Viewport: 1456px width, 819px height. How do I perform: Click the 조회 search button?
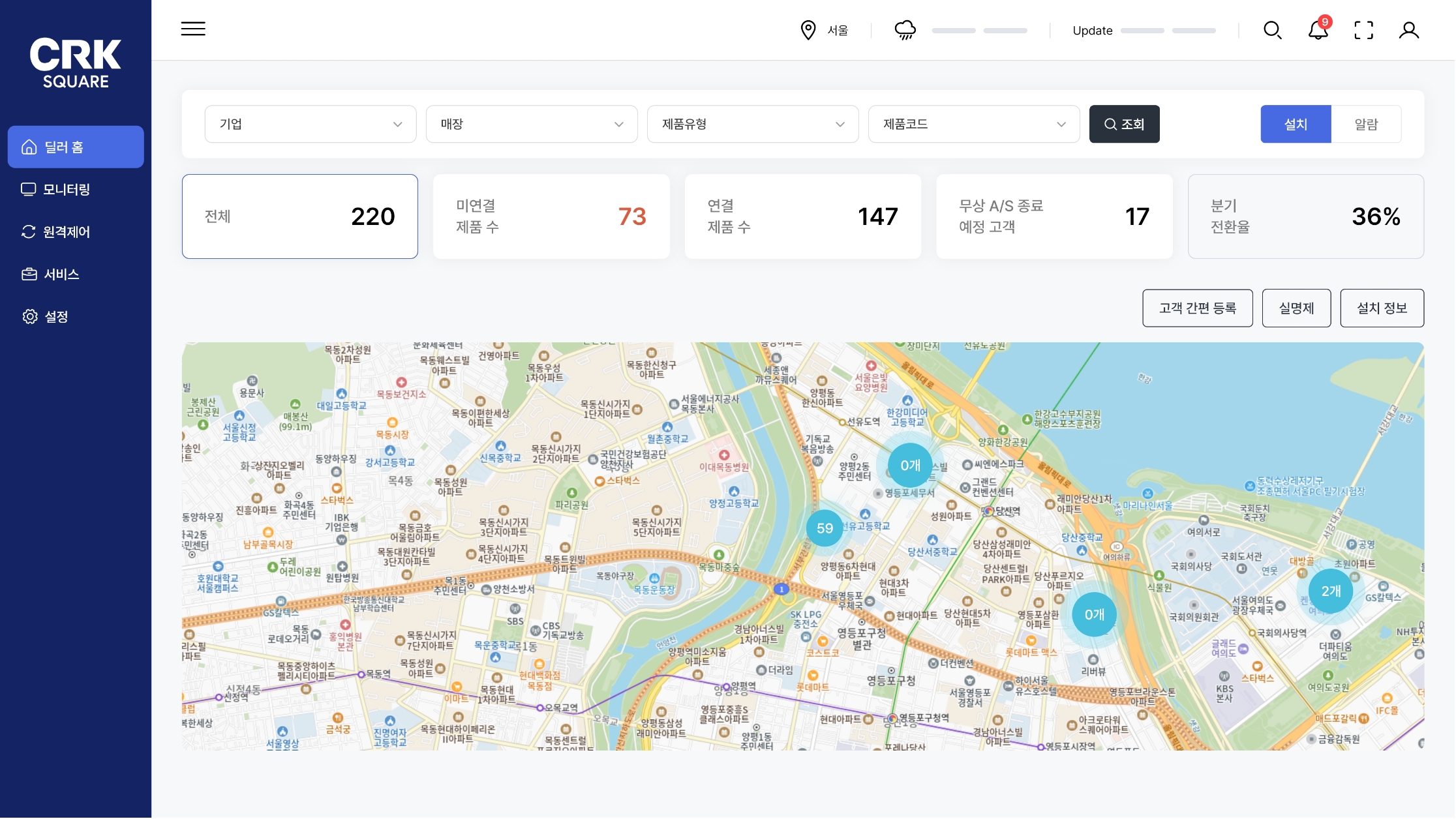pyautogui.click(x=1124, y=124)
